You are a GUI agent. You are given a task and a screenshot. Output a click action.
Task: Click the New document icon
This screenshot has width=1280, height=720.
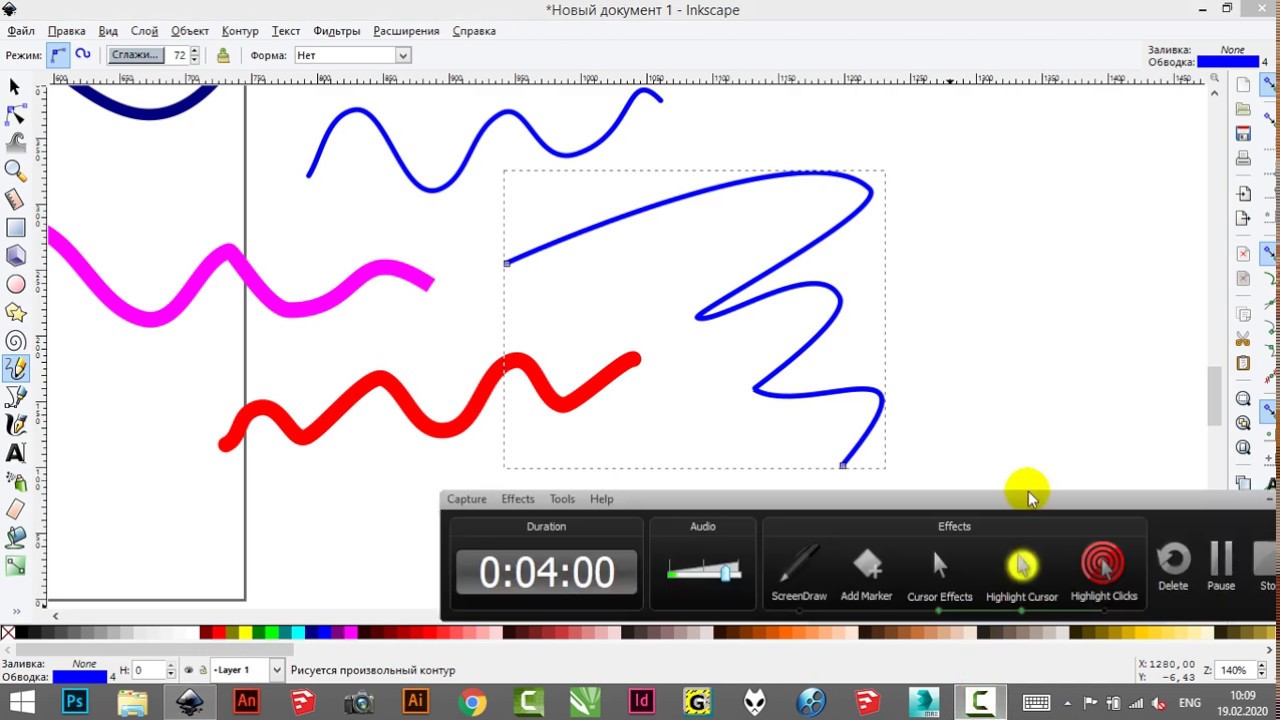tap(1243, 85)
